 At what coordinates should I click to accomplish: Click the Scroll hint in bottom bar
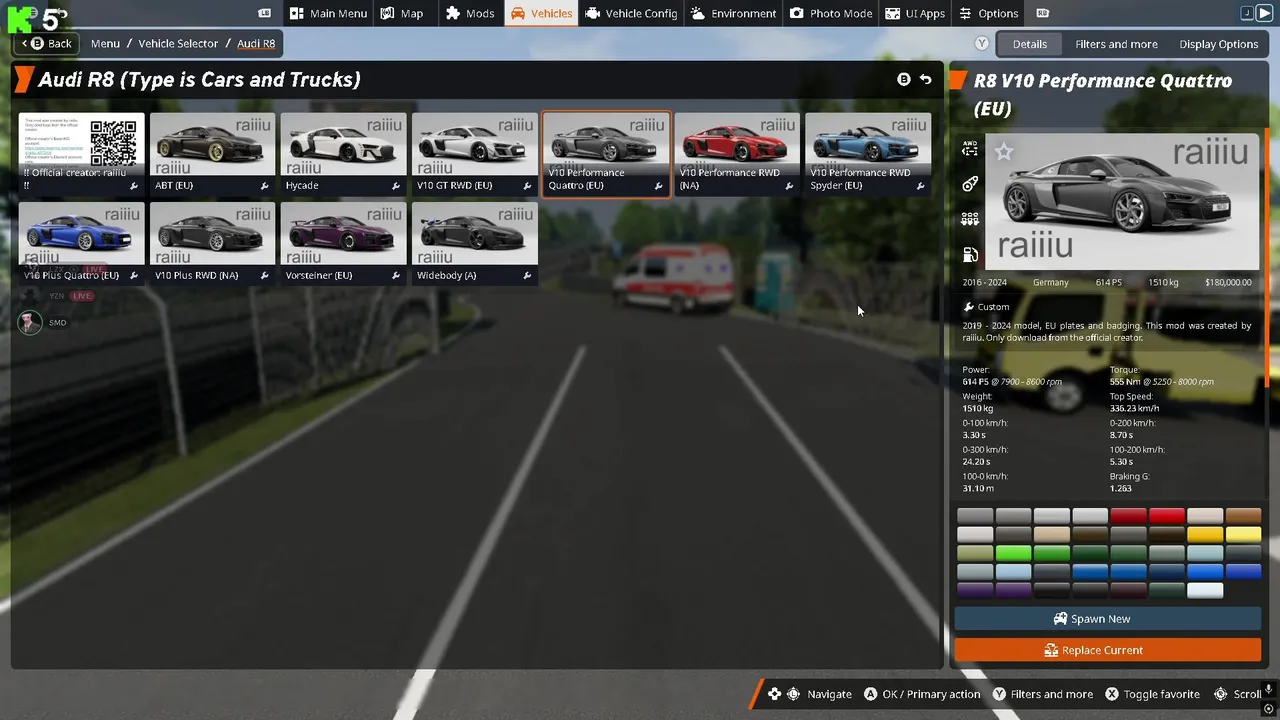pyautogui.click(x=1238, y=694)
